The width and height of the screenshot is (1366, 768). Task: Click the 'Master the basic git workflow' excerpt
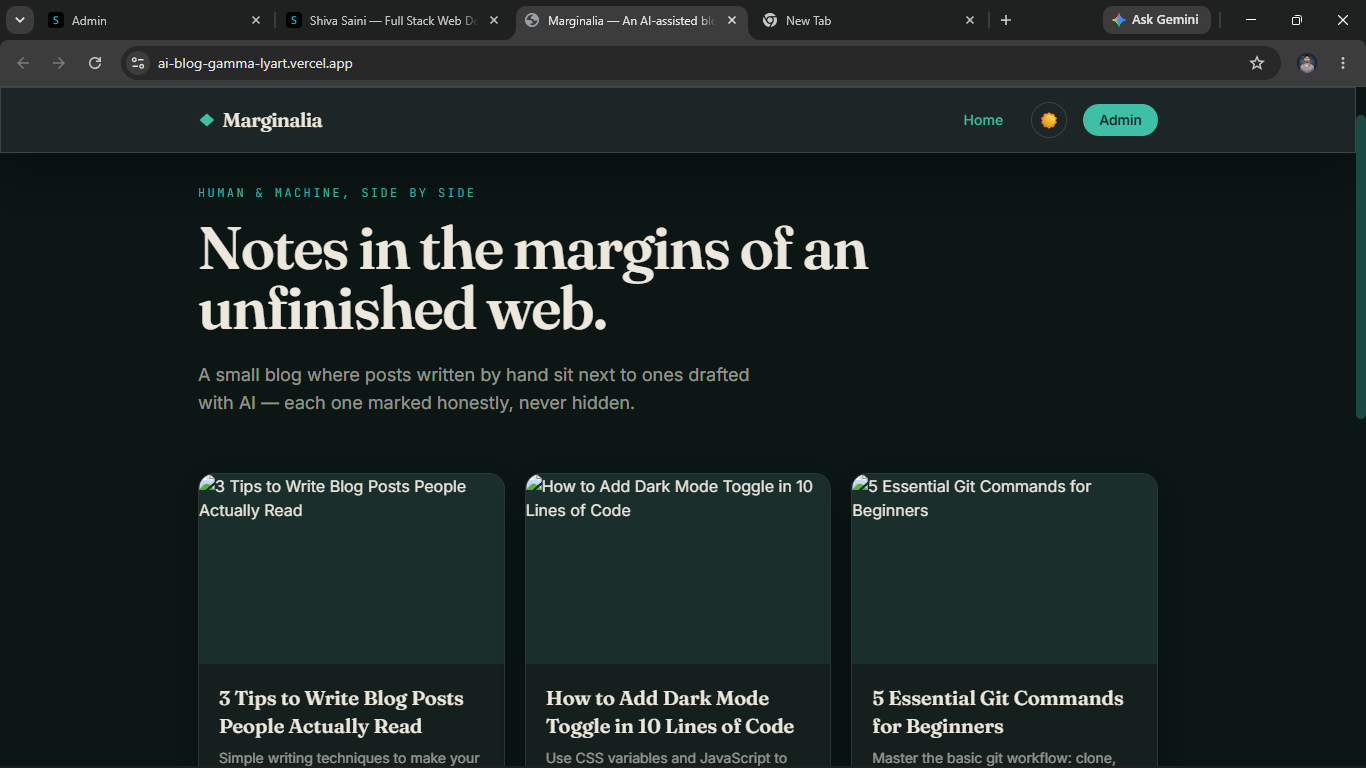[x=994, y=758]
